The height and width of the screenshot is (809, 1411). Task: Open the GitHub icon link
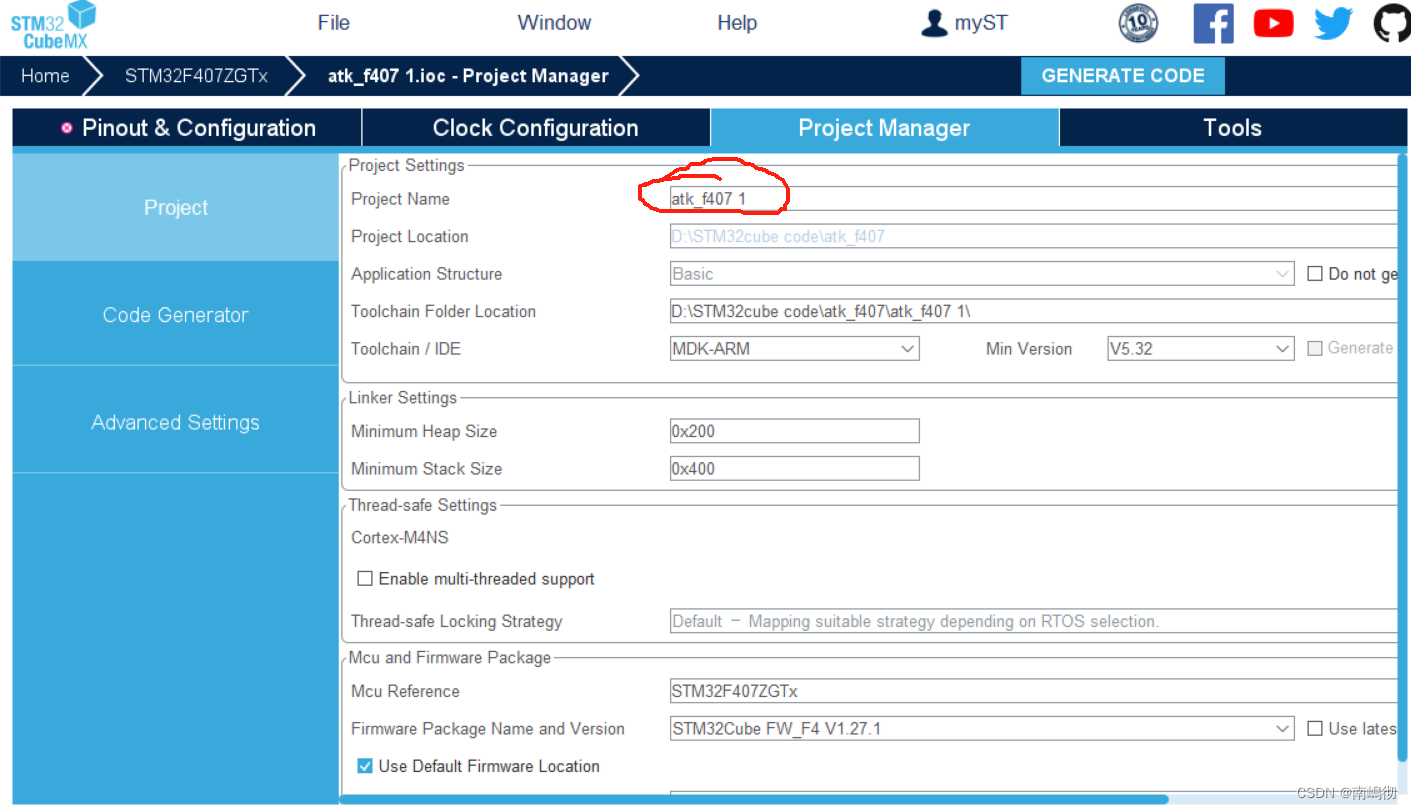pos(1392,23)
